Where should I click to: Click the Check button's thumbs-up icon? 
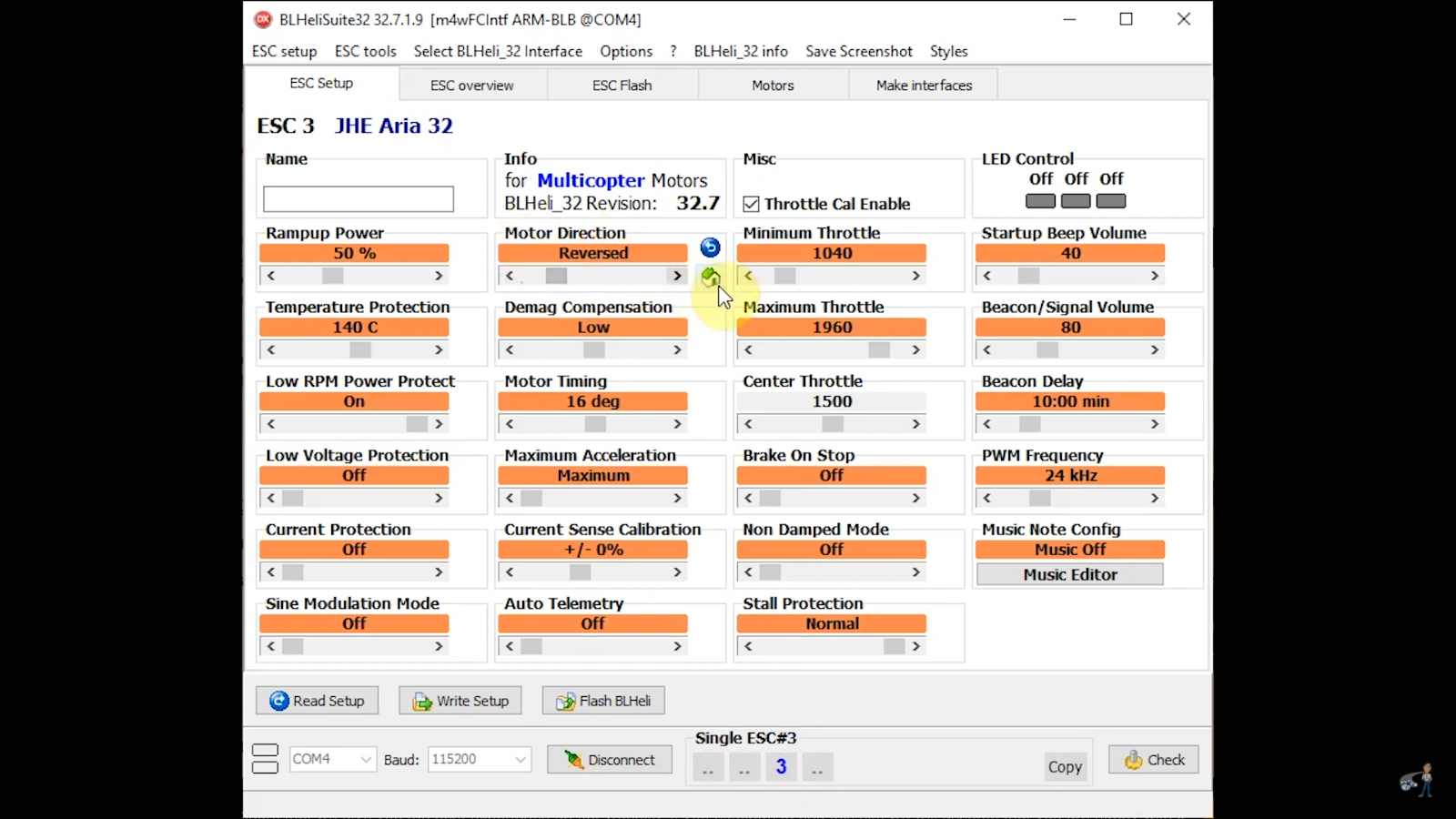[x=1131, y=760]
